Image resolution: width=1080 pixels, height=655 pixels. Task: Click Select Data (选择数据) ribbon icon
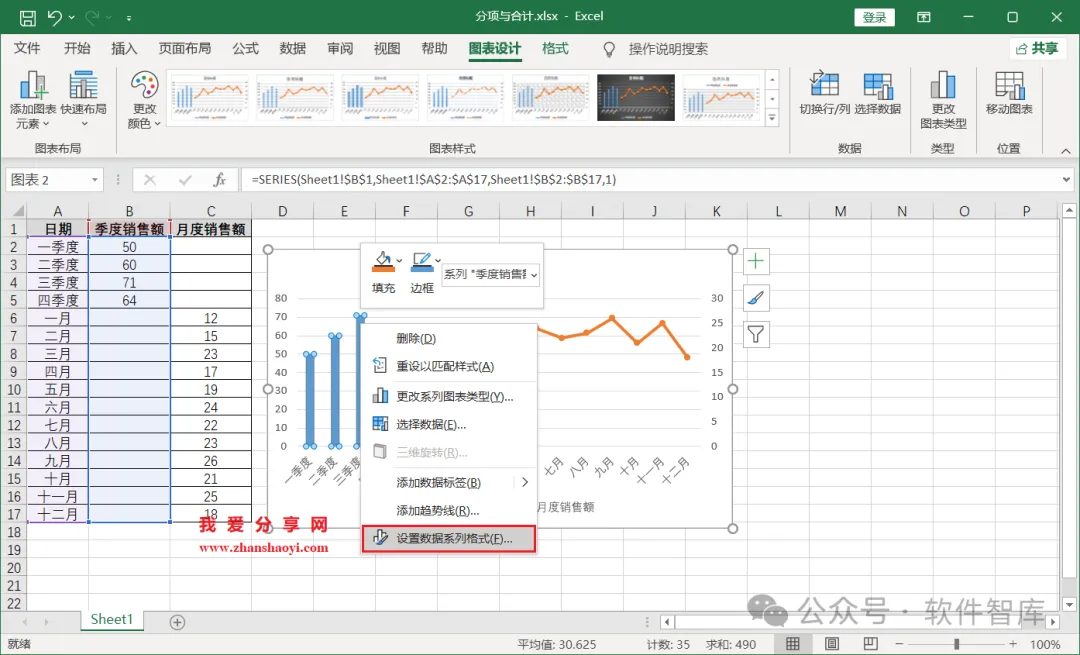tap(878, 93)
